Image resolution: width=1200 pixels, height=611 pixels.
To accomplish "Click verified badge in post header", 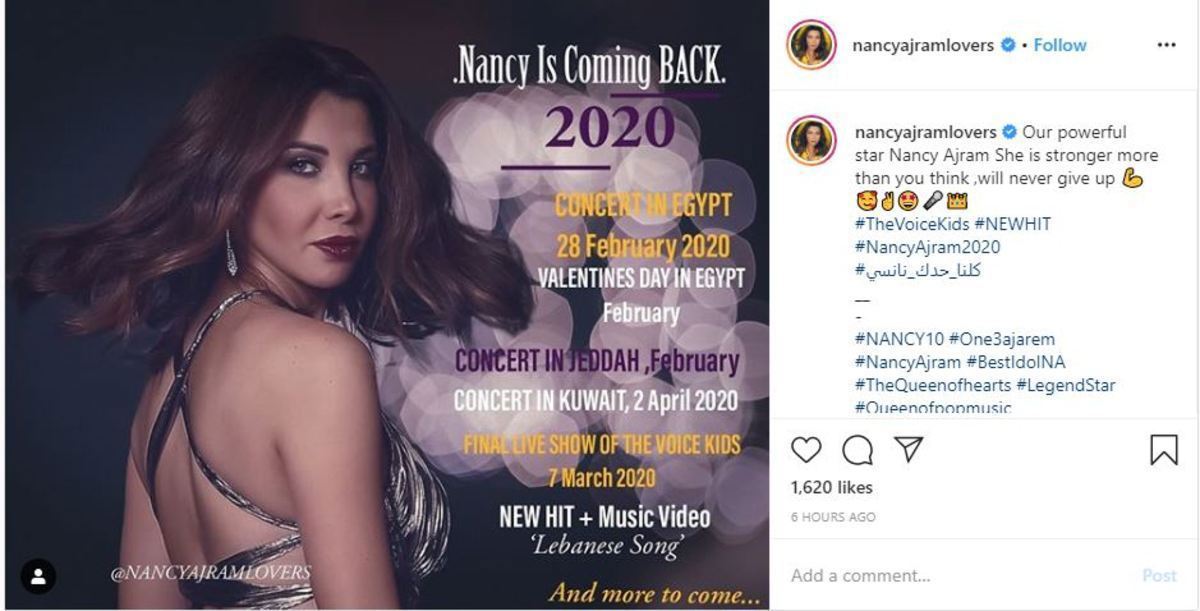I will (1009, 45).
